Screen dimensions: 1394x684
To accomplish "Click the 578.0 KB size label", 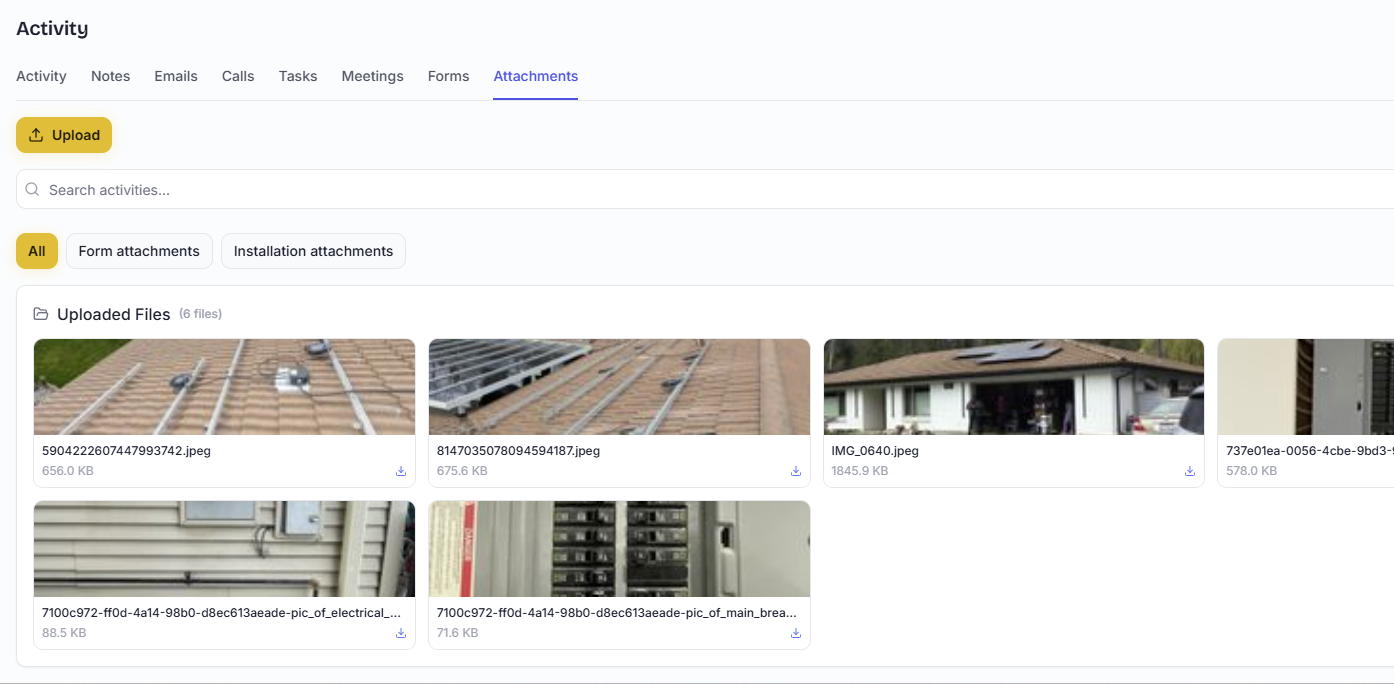I will (1251, 471).
